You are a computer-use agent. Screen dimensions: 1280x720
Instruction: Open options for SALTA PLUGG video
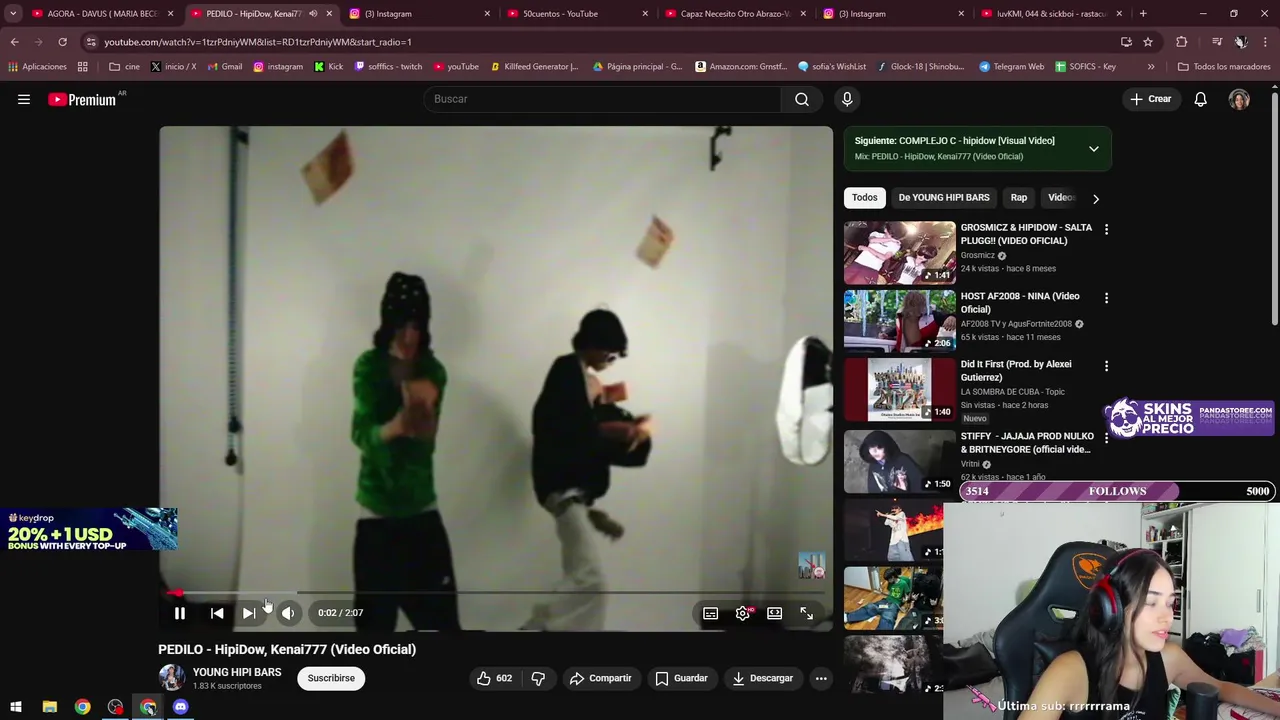pyautogui.click(x=1106, y=230)
